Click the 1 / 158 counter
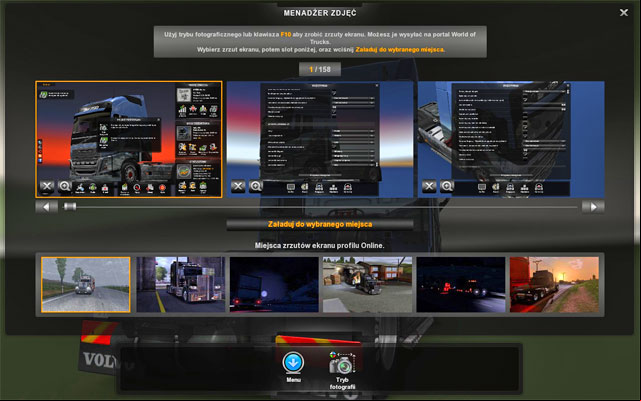 (x=320, y=69)
